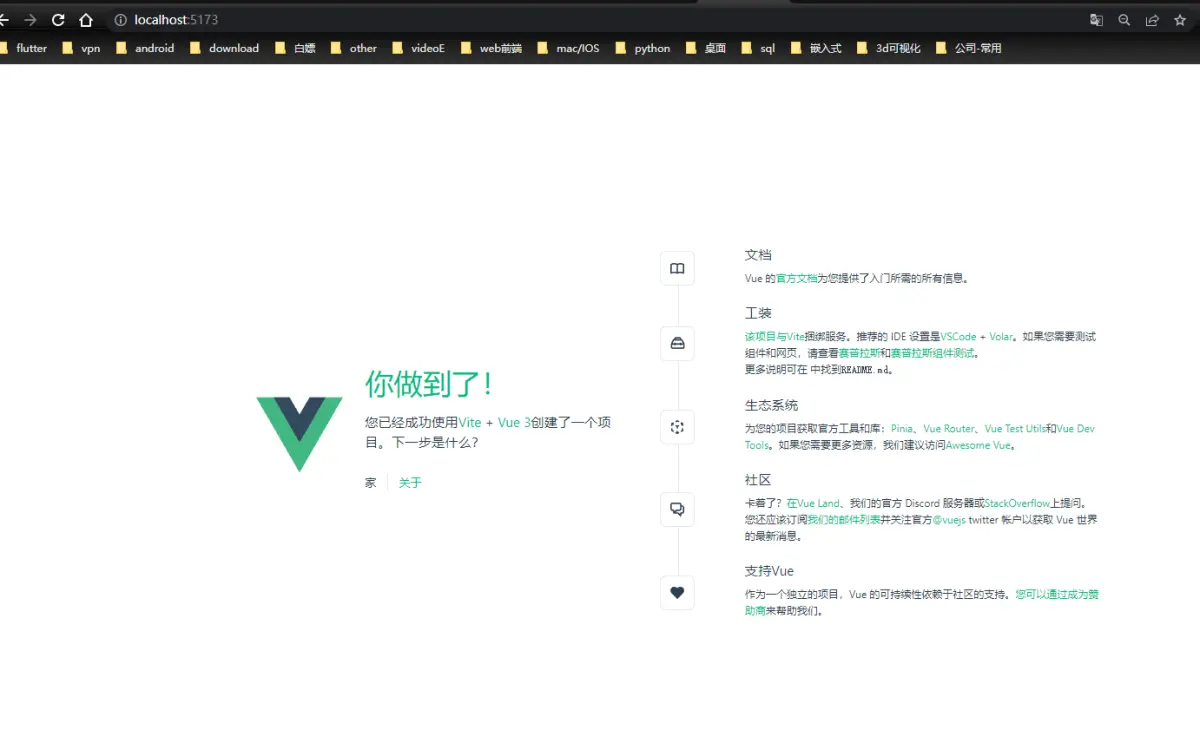This screenshot has width=1200, height=750.
Task: Open the download bookmarks folder
Action: point(224,48)
